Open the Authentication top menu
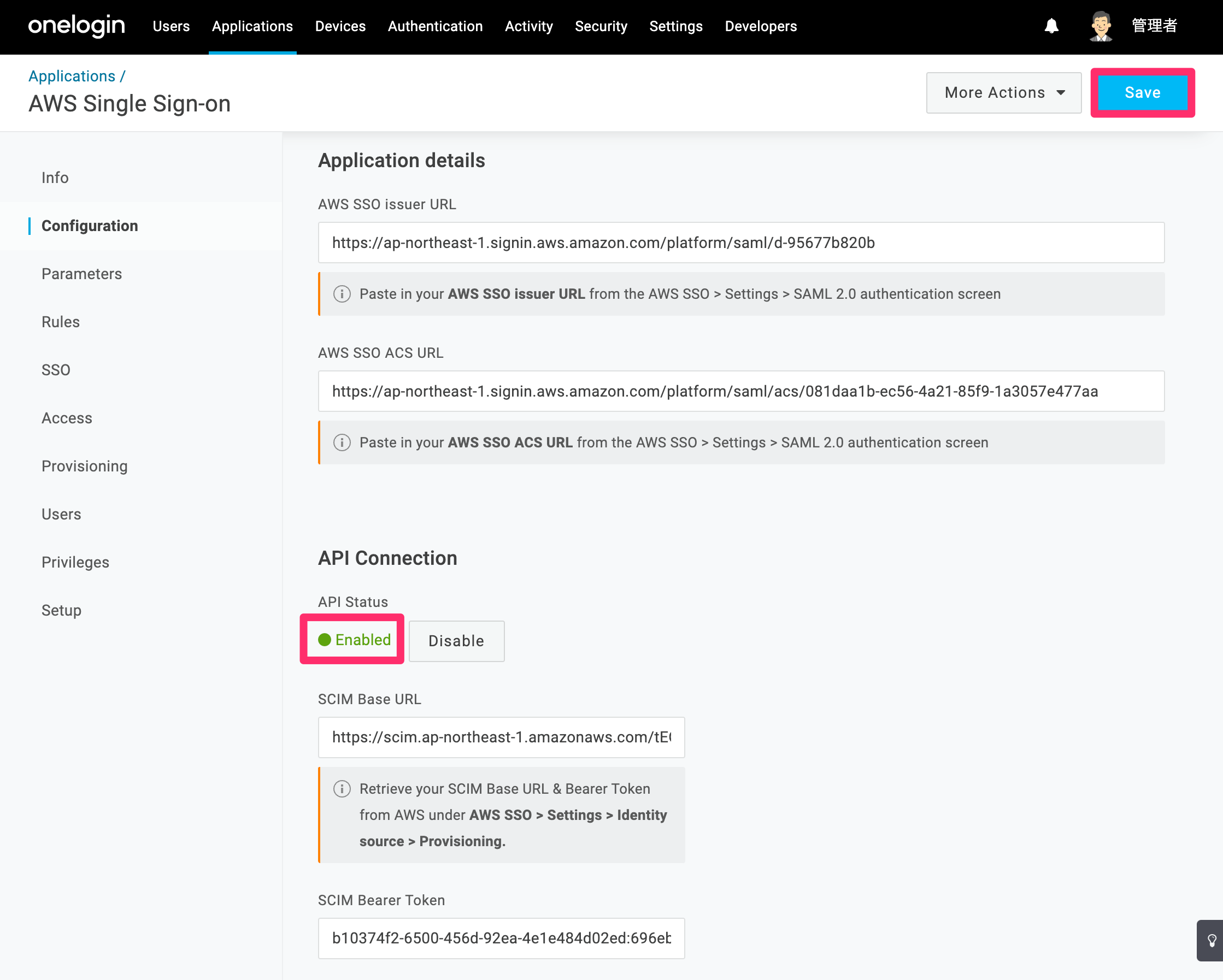The width and height of the screenshot is (1223, 980). (435, 26)
